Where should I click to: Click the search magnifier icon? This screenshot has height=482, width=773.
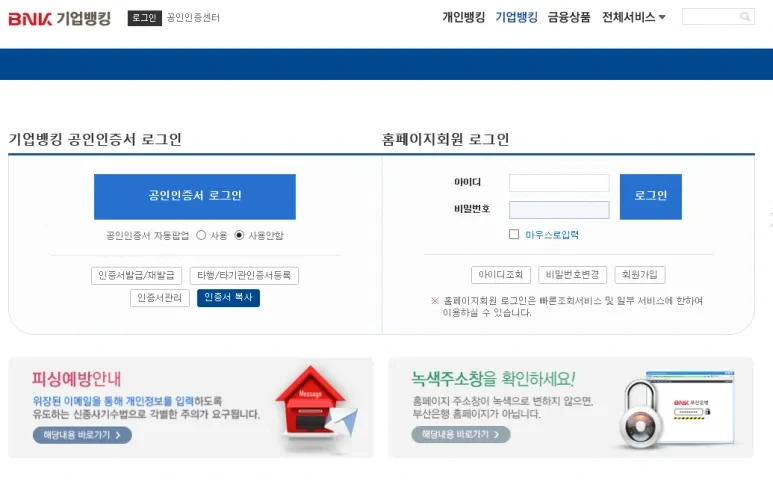tap(745, 17)
